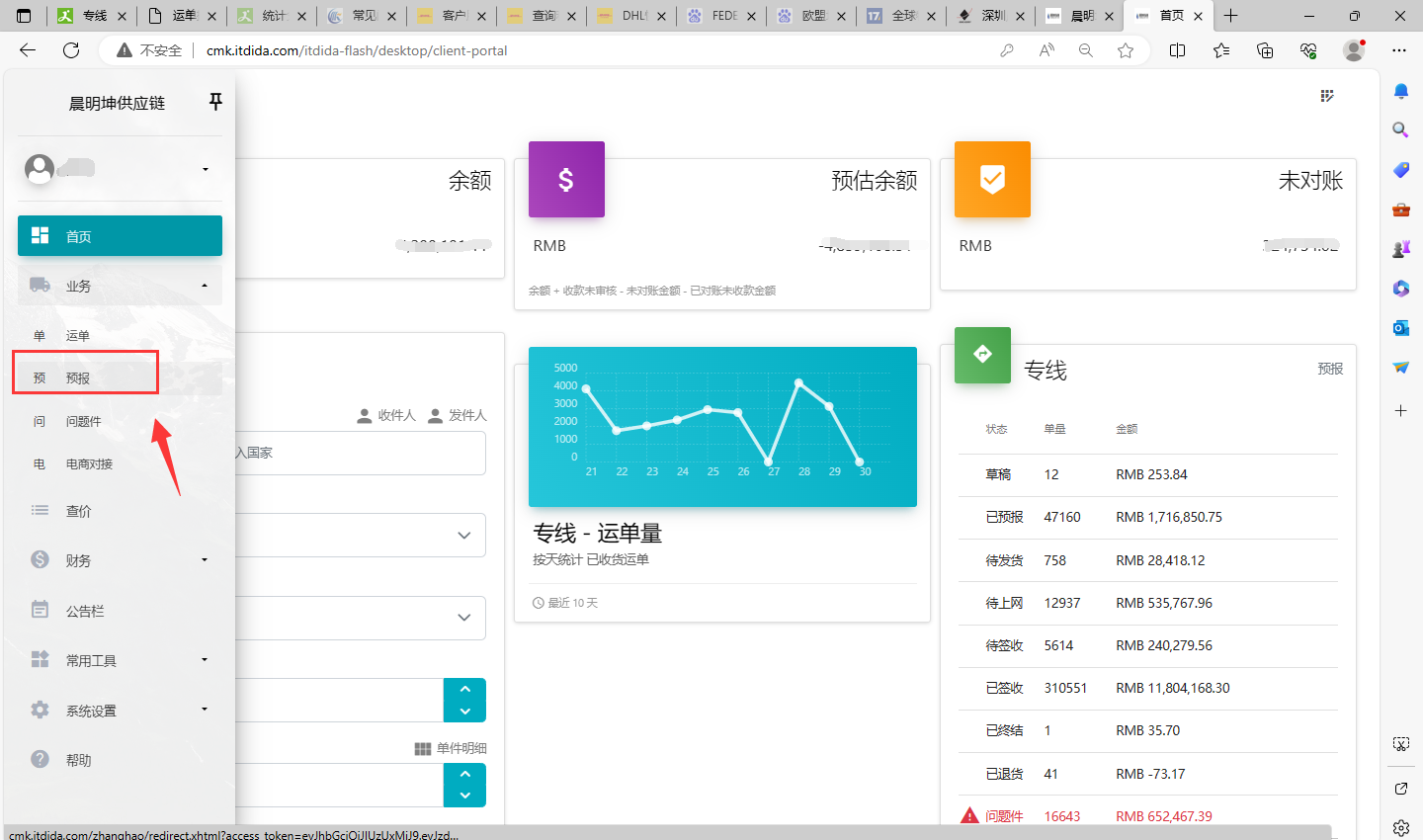Viewport: 1423px width, 840px height.
Task: Click the orange 未对账 shield icon
Action: tap(991, 179)
